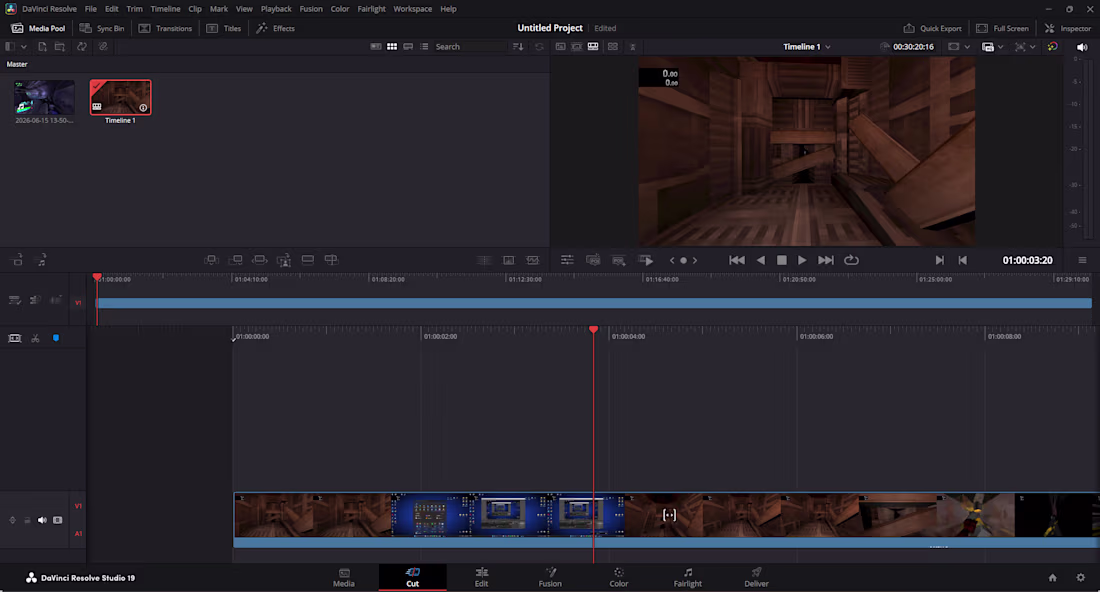Switch media pool to list view
The width and height of the screenshot is (1100, 592).
point(424,46)
